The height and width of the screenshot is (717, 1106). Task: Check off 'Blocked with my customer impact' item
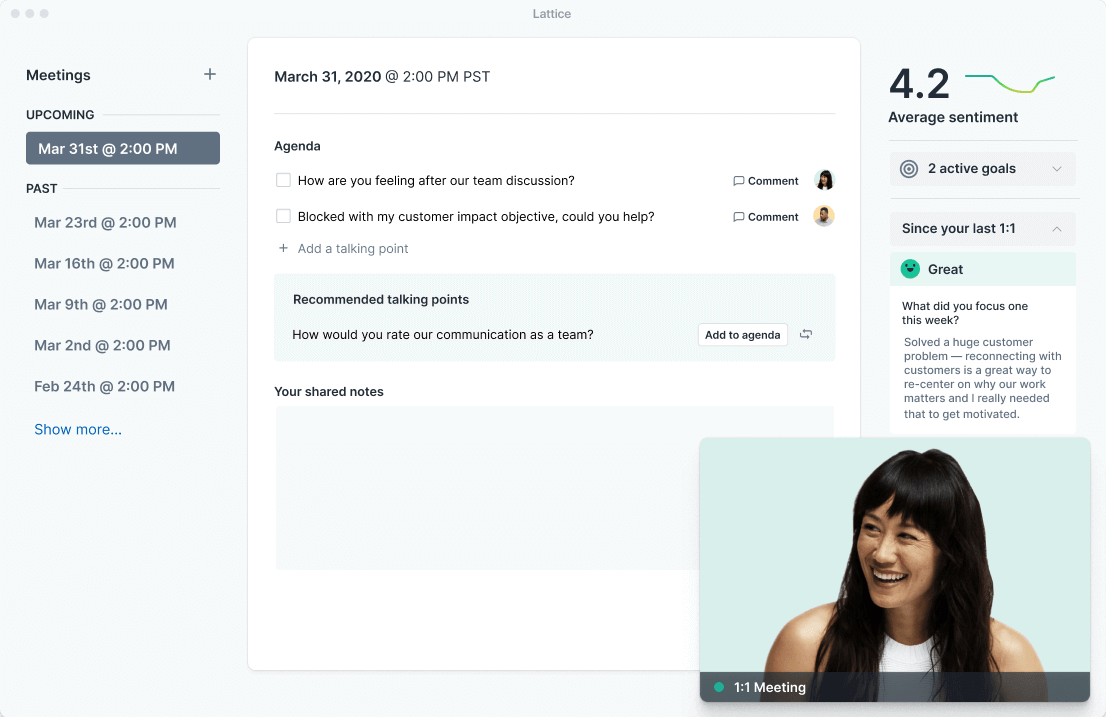pos(283,216)
